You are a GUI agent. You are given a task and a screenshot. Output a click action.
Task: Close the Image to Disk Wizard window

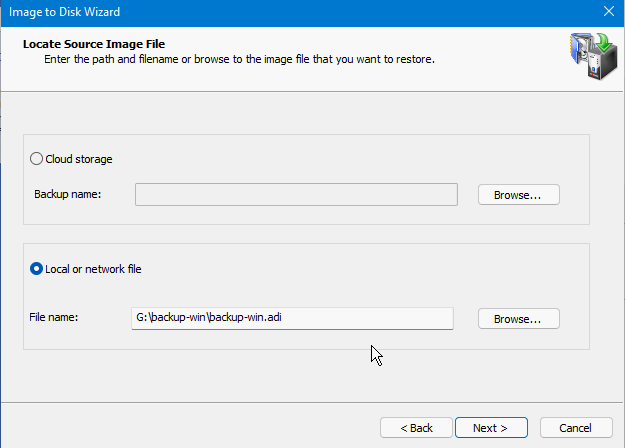pyautogui.click(x=608, y=11)
